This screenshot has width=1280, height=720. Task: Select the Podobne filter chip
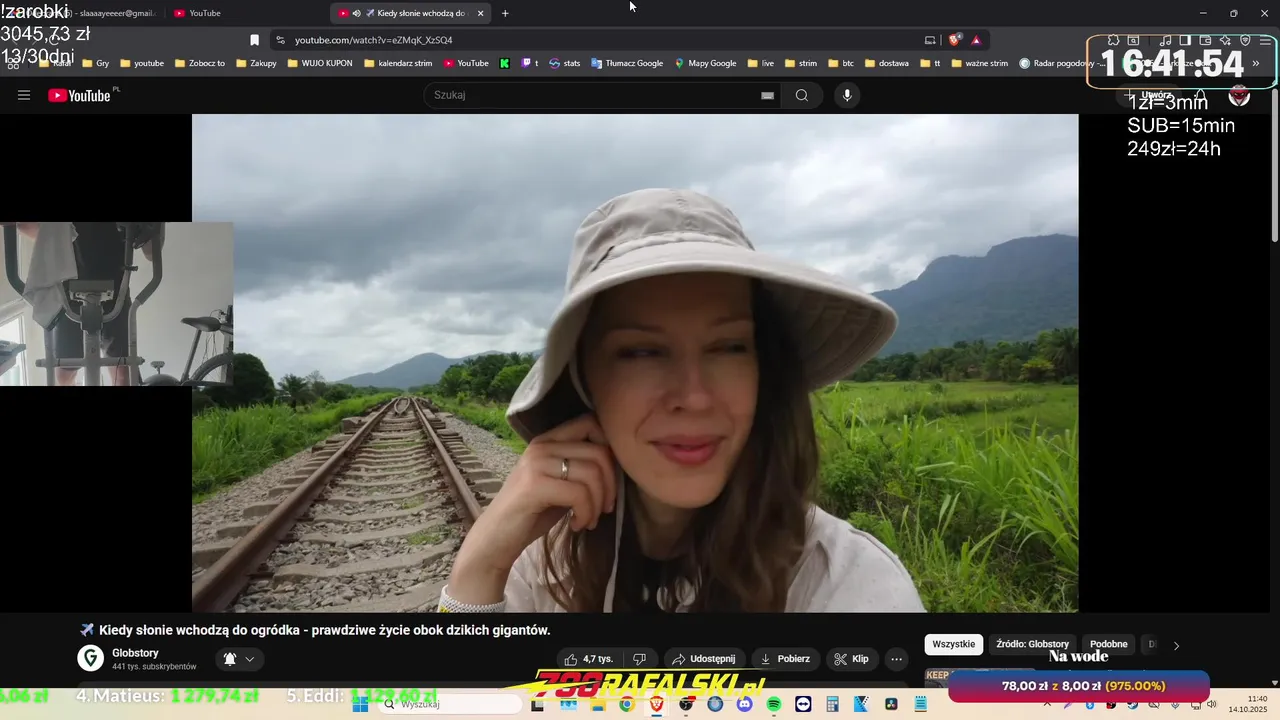tap(1108, 644)
